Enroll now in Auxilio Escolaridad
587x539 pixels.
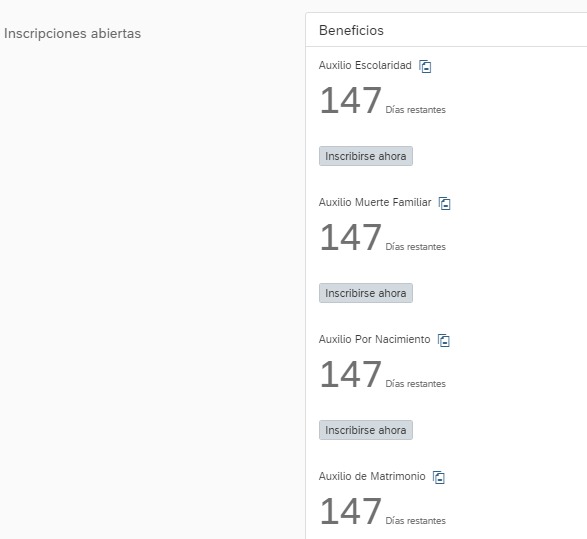pos(366,156)
